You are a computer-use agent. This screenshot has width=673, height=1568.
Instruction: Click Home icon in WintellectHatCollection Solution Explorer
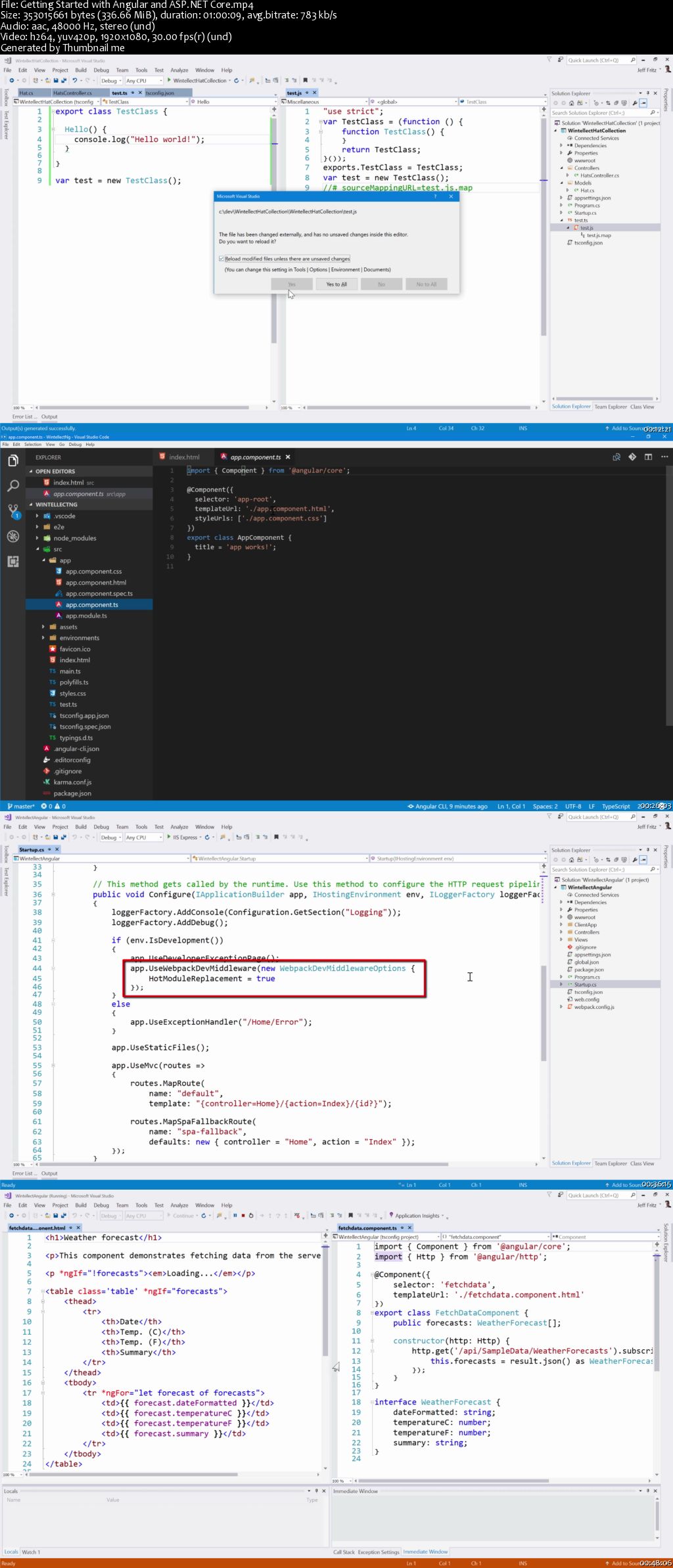571,103
